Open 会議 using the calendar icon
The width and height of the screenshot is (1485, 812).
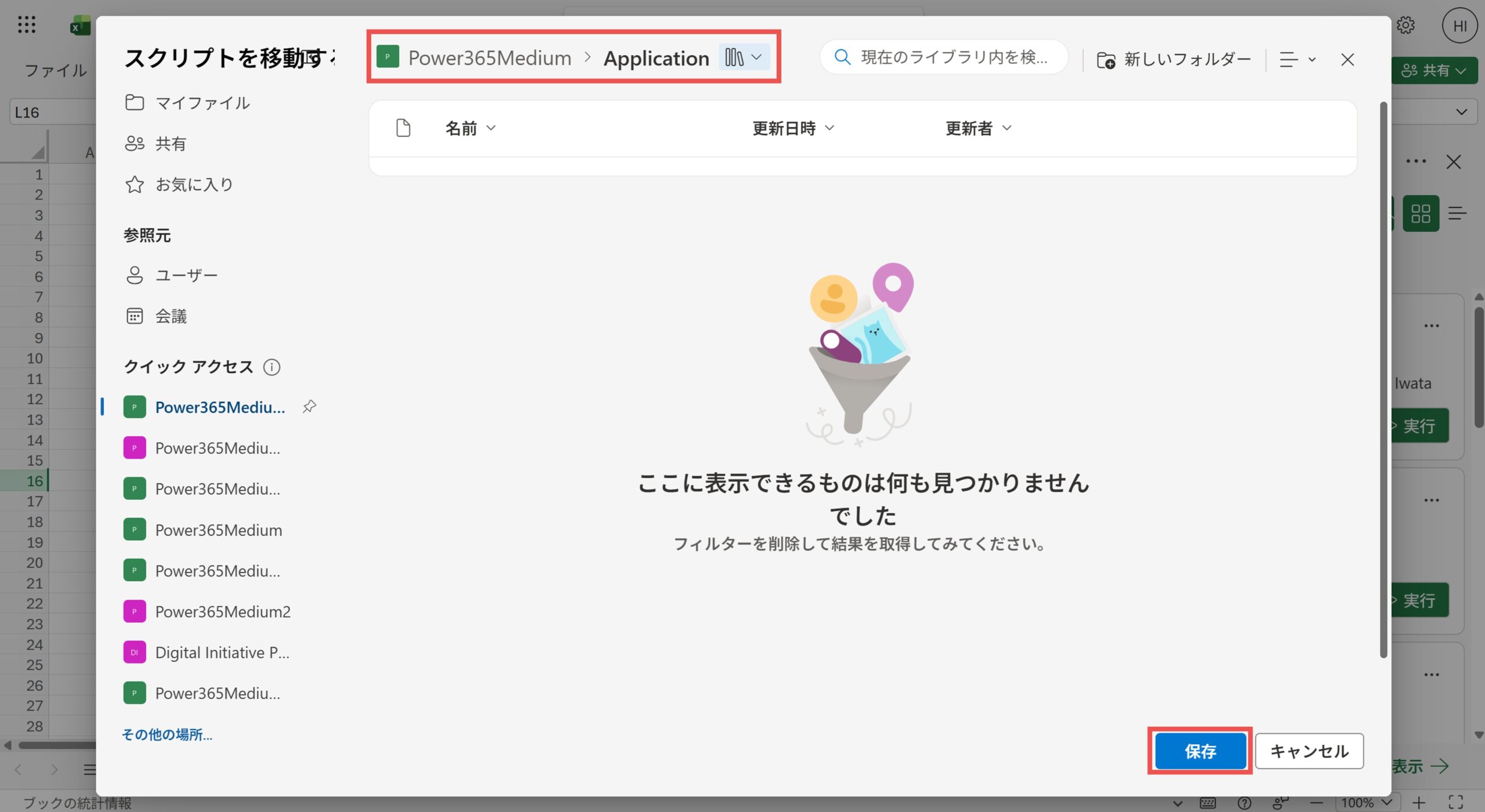(135, 316)
